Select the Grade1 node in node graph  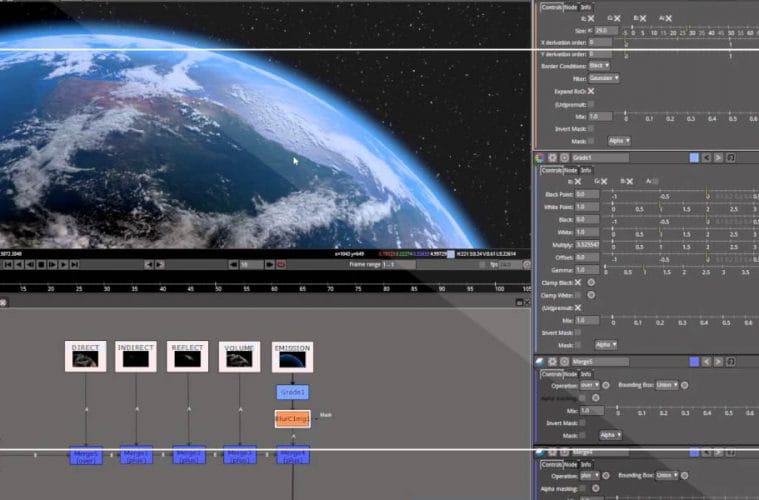click(292, 393)
